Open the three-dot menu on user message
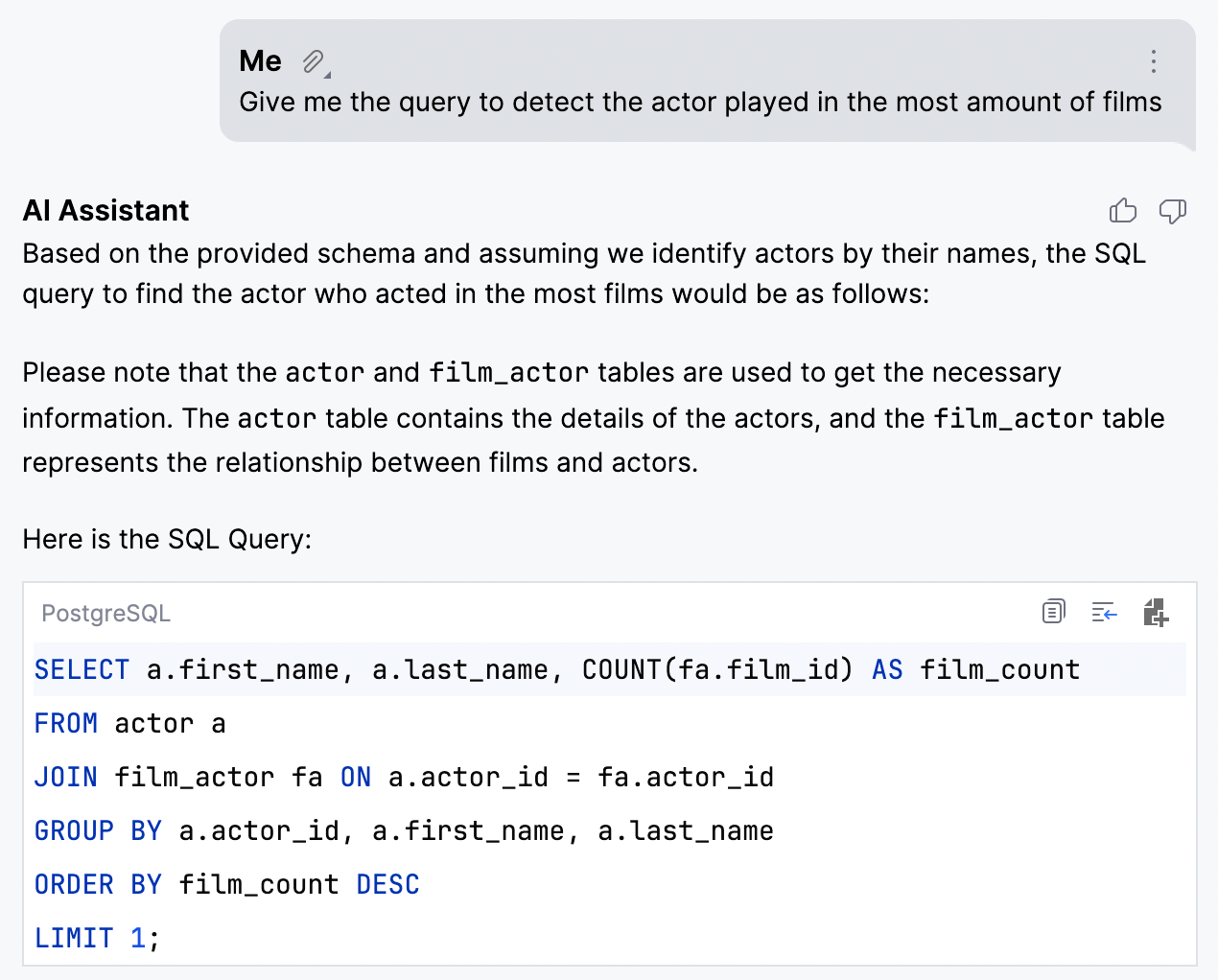This screenshot has width=1218, height=980. coord(1153,62)
